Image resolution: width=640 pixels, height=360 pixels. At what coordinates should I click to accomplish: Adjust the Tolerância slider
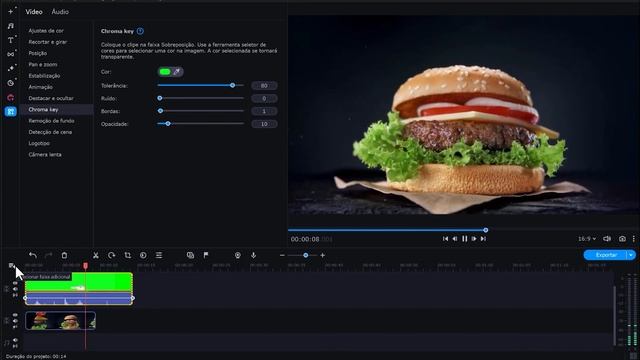200,85
